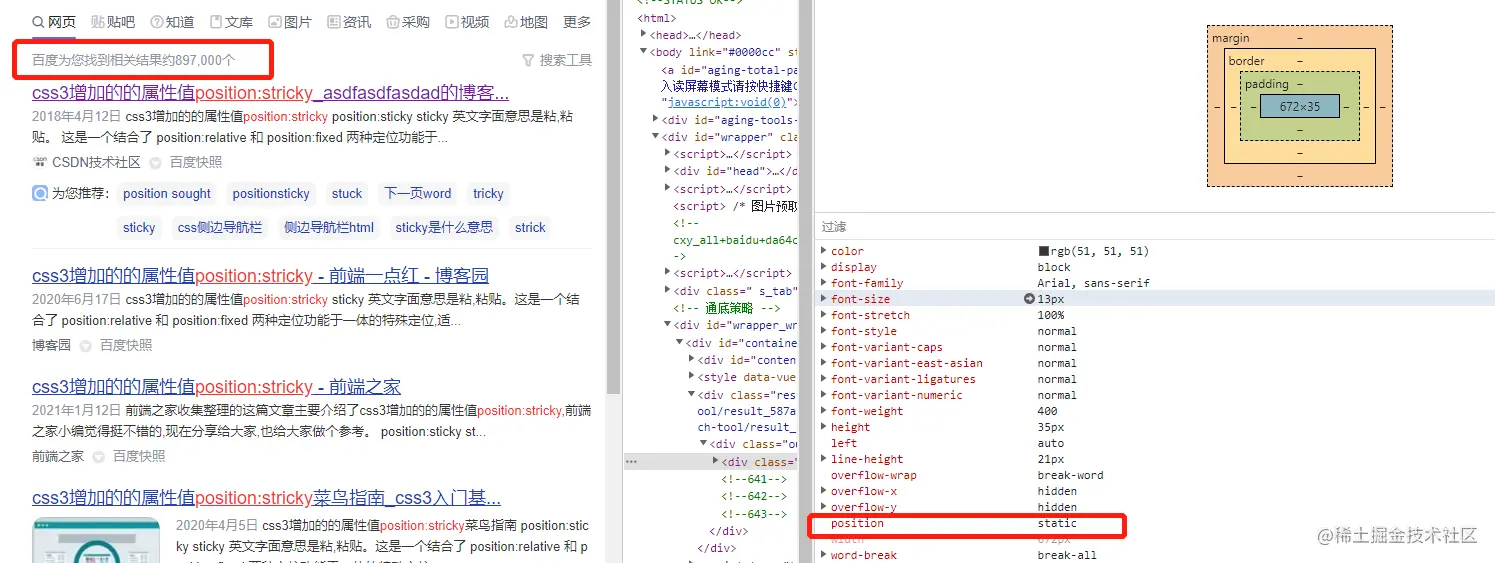Viewport: 1495px width, 563px height.
Task: Click the 菜鸟指南 result thumbnail image
Action: [96, 541]
